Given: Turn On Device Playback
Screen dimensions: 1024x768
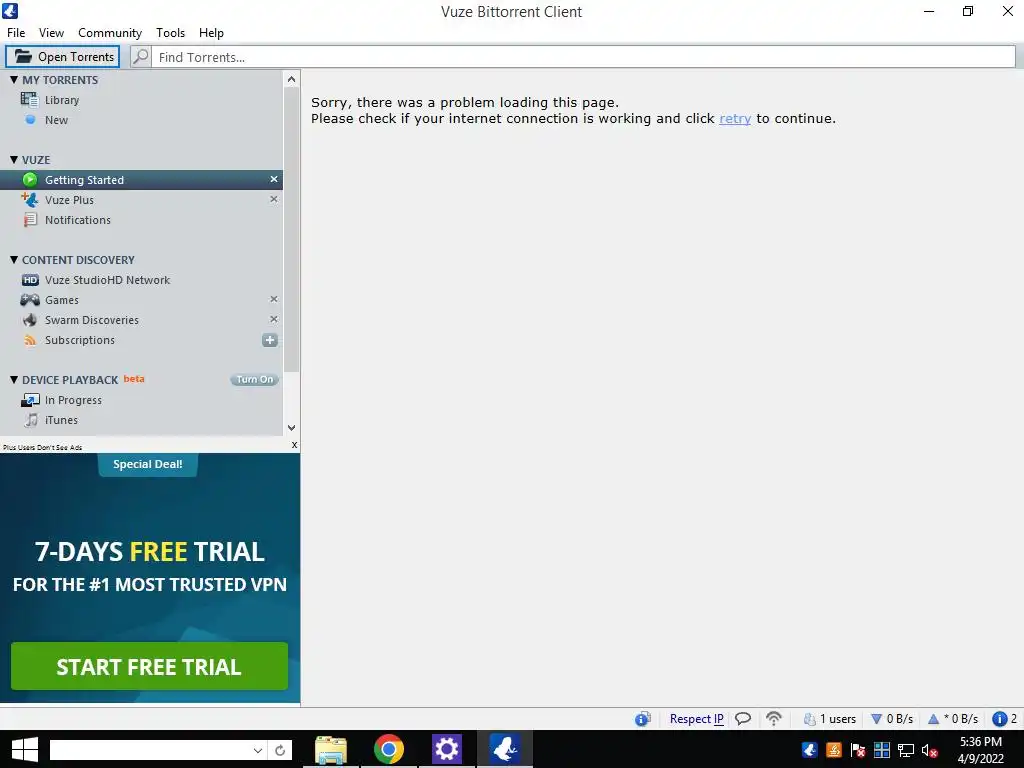Looking at the screenshot, I should [x=255, y=379].
